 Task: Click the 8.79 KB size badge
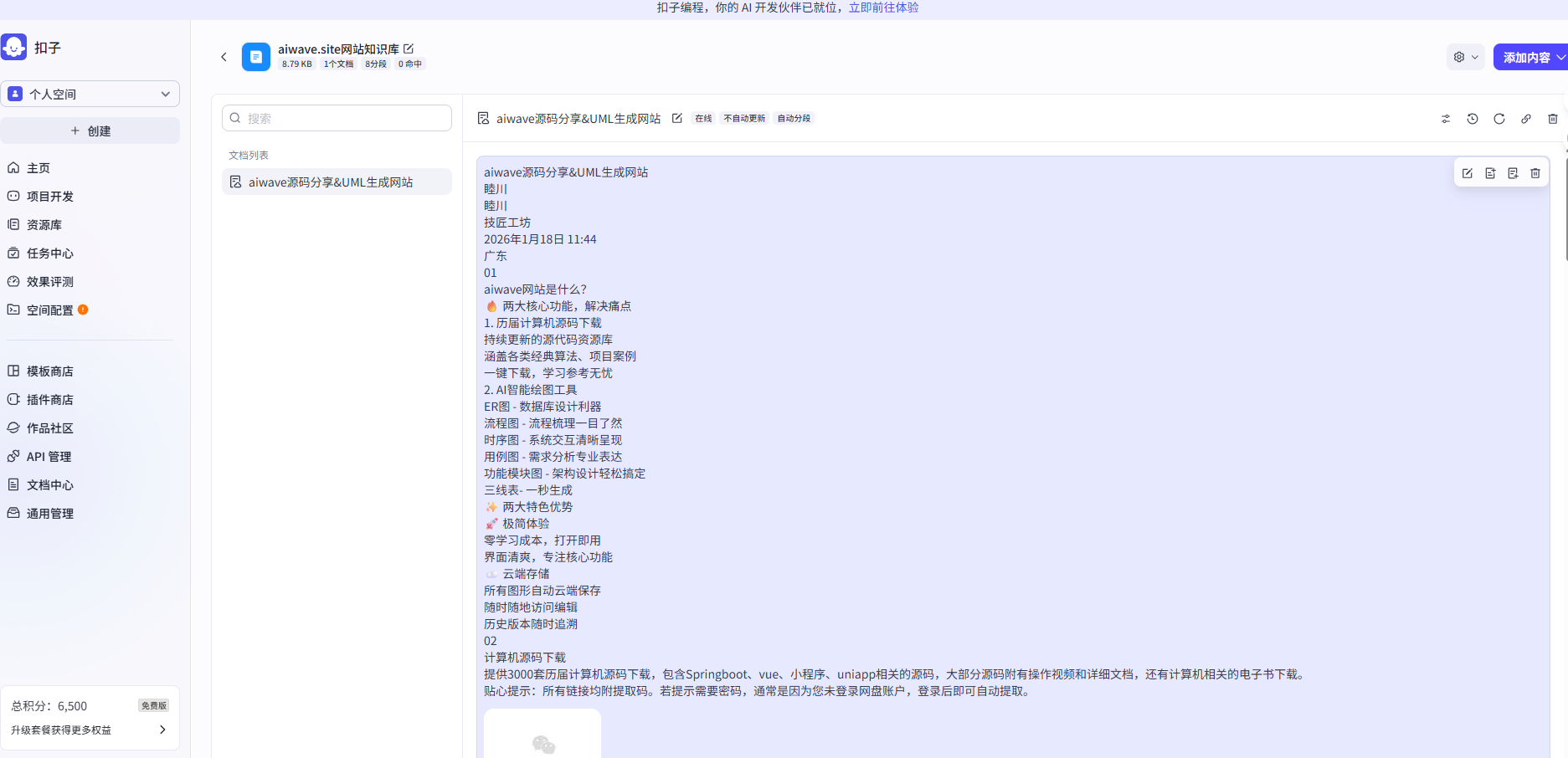point(297,64)
